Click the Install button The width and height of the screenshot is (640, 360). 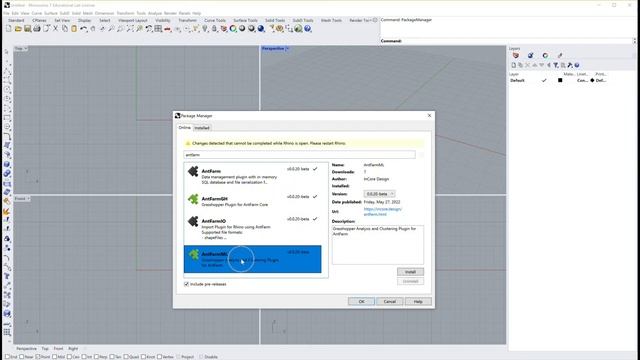pyautogui.click(x=410, y=272)
